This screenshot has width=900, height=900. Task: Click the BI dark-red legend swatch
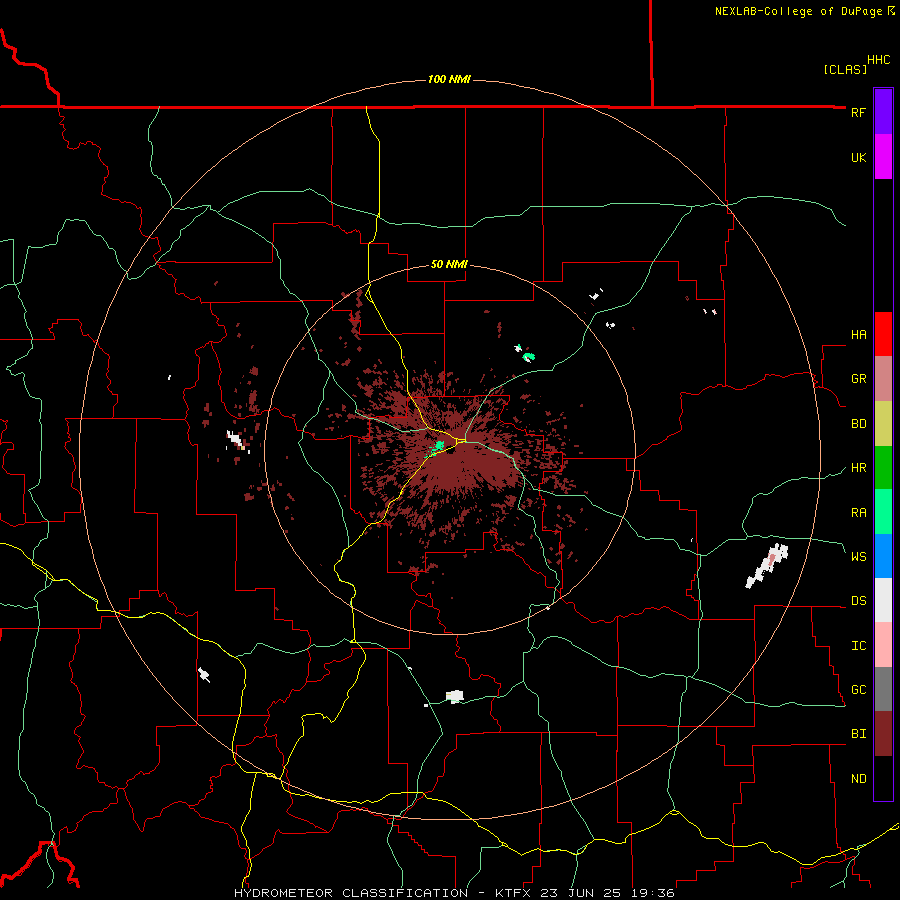coord(883,734)
